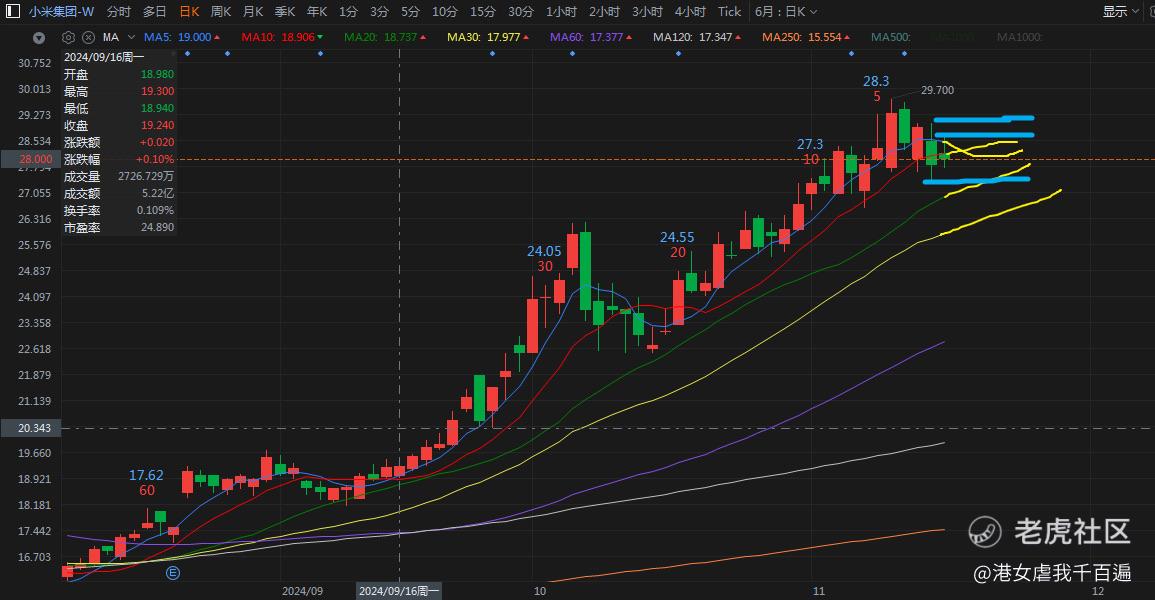
Task: Select the 季K quarterly candlestick tab
Action: tap(285, 12)
